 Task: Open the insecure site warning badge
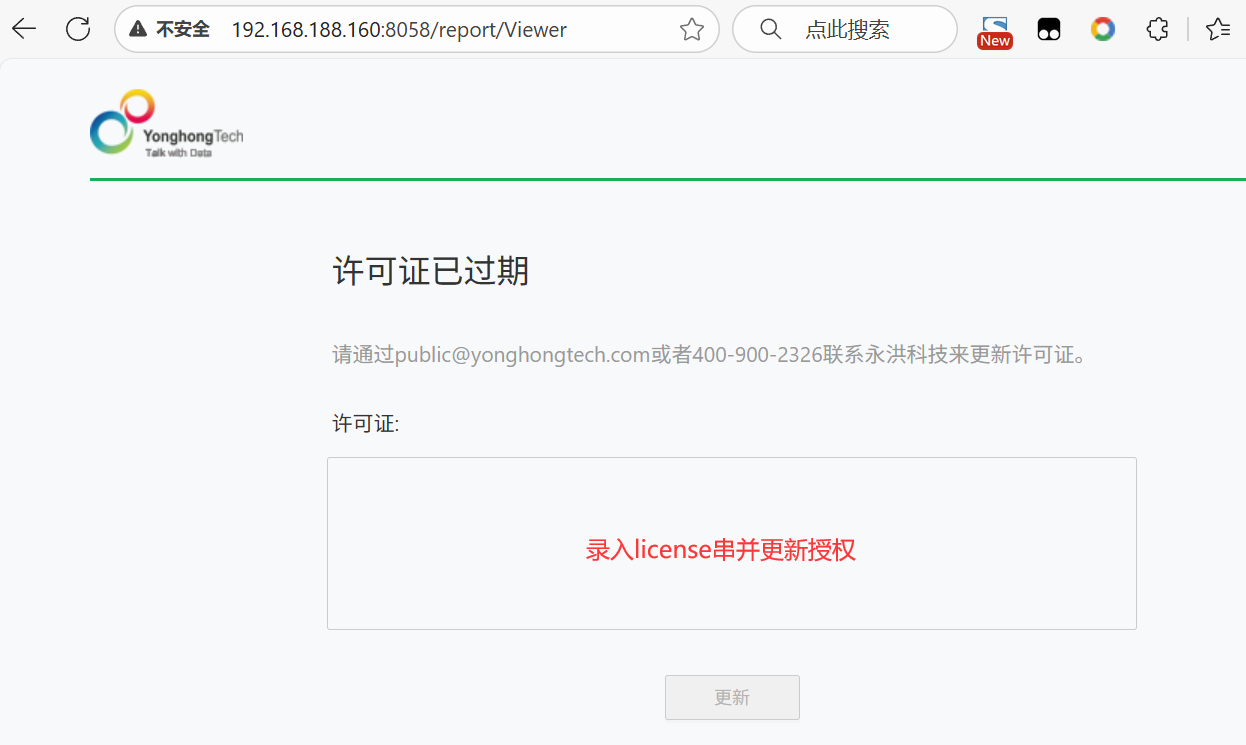(x=169, y=30)
